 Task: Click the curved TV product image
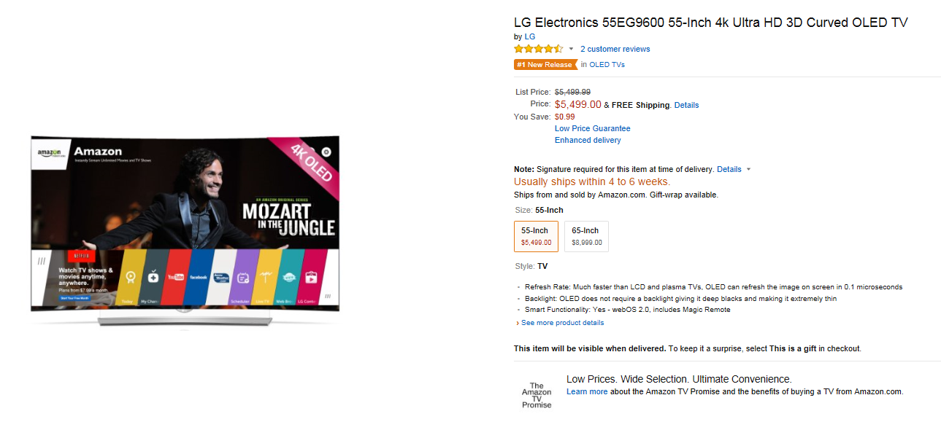(x=185, y=231)
